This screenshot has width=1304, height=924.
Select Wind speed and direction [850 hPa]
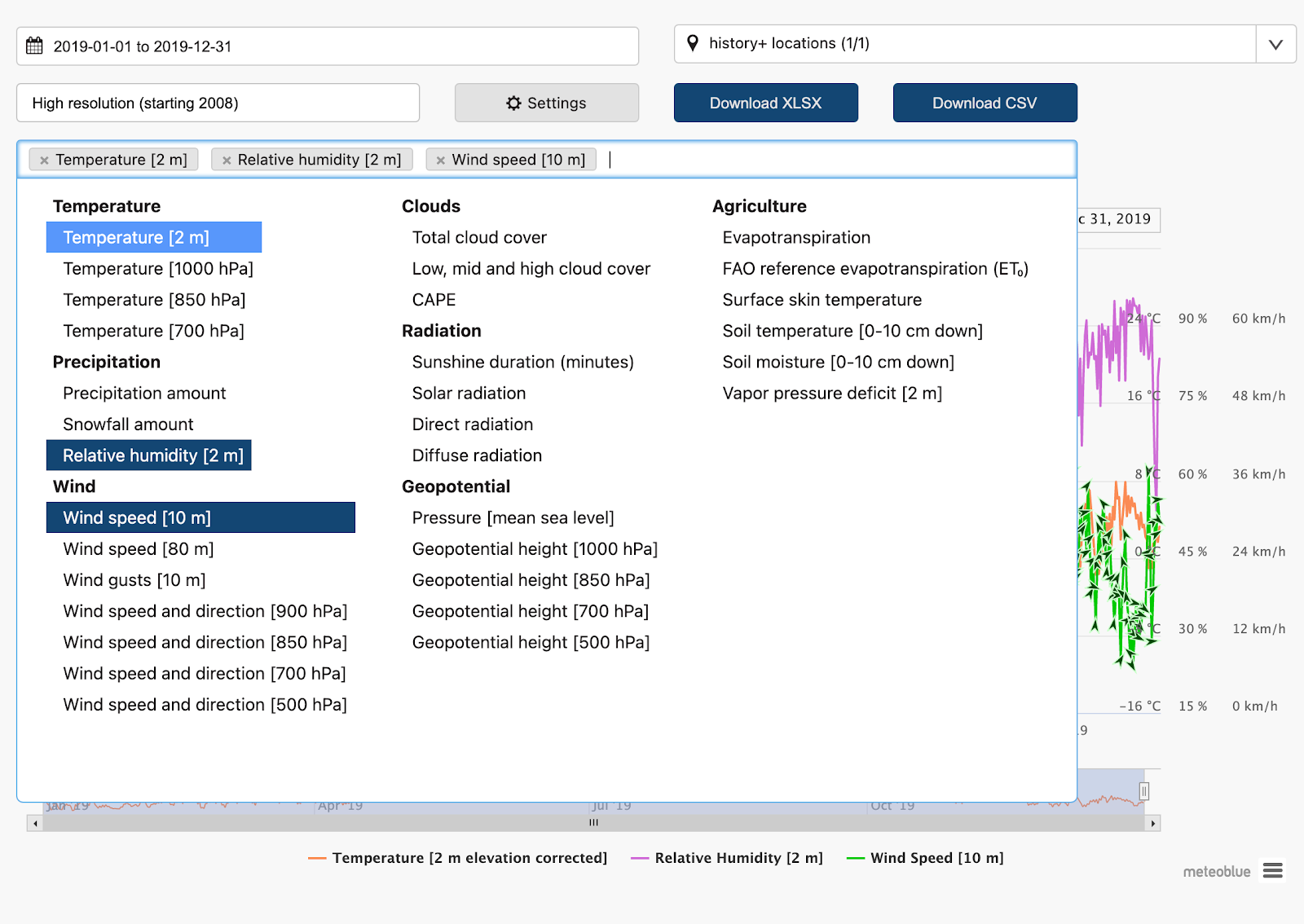[x=205, y=642]
